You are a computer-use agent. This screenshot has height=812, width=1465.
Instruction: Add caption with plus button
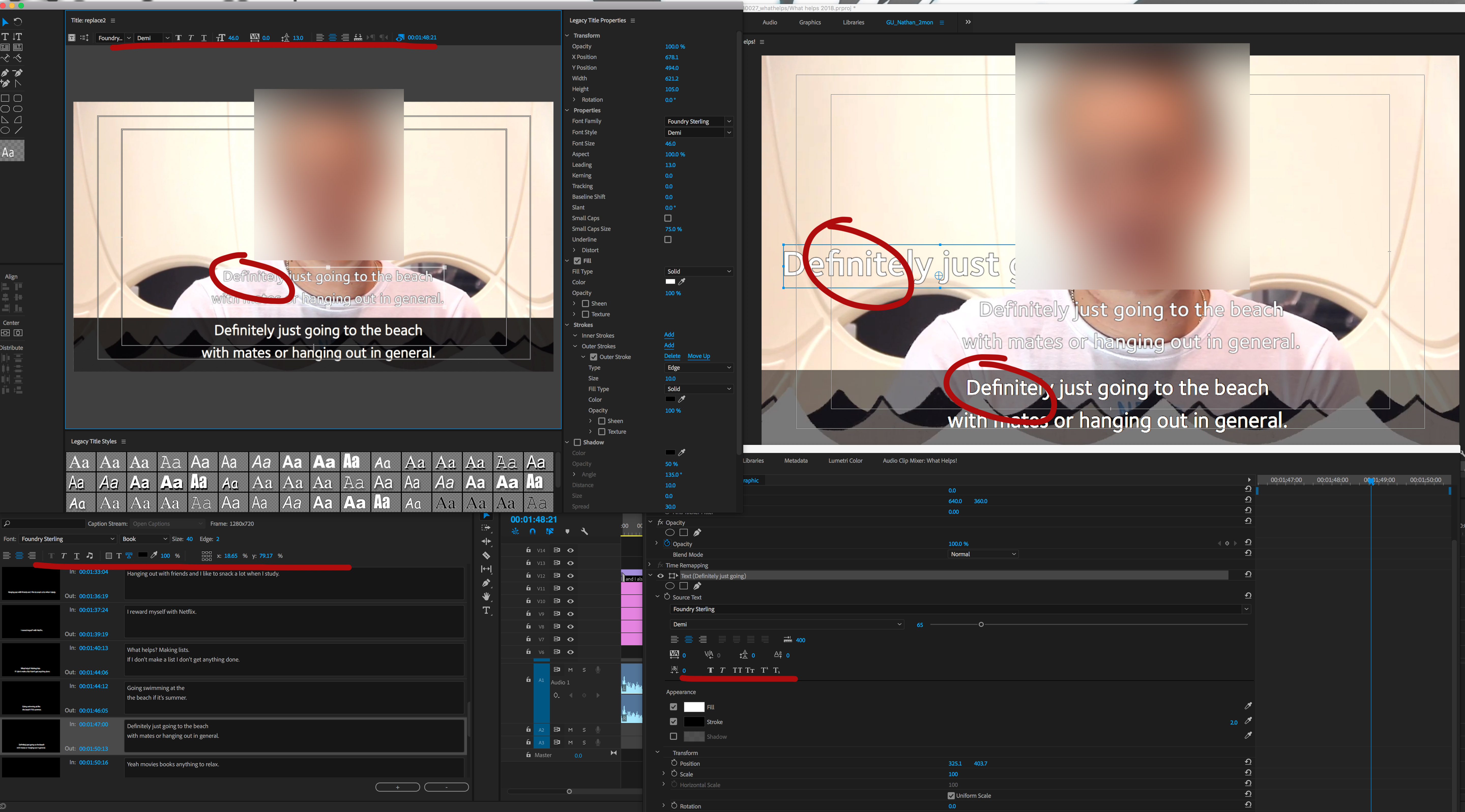click(398, 787)
